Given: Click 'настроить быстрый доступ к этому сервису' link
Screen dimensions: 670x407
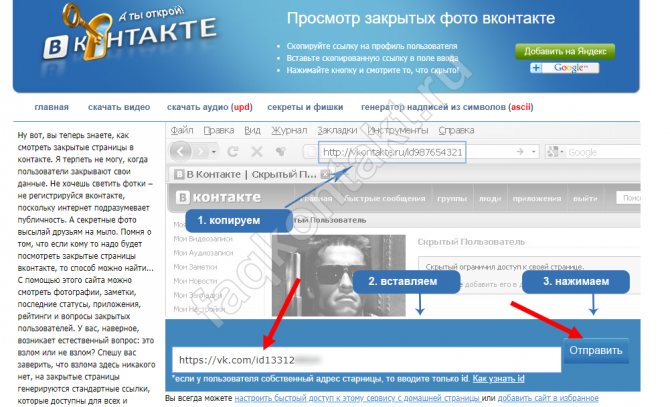Looking at the screenshot, I should tap(357, 398).
